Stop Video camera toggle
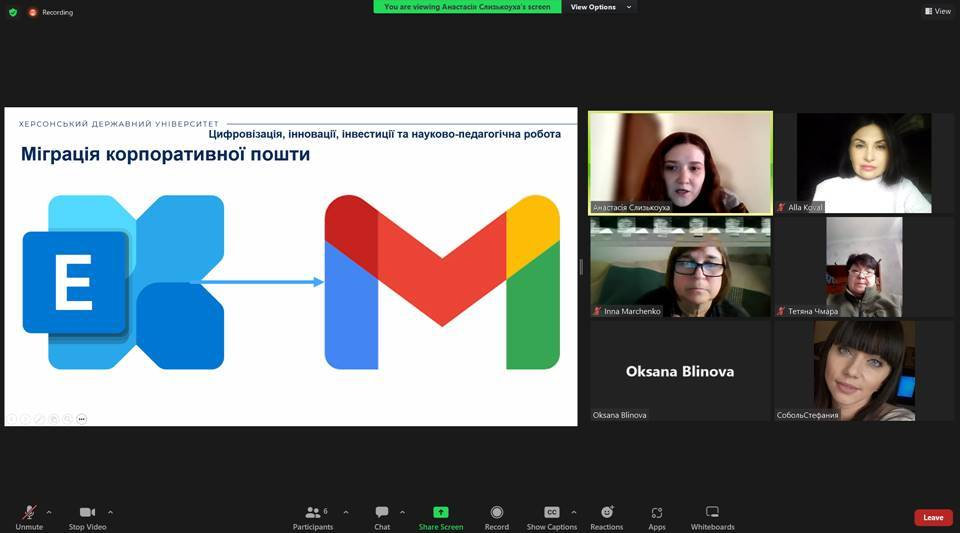 [x=88, y=517]
